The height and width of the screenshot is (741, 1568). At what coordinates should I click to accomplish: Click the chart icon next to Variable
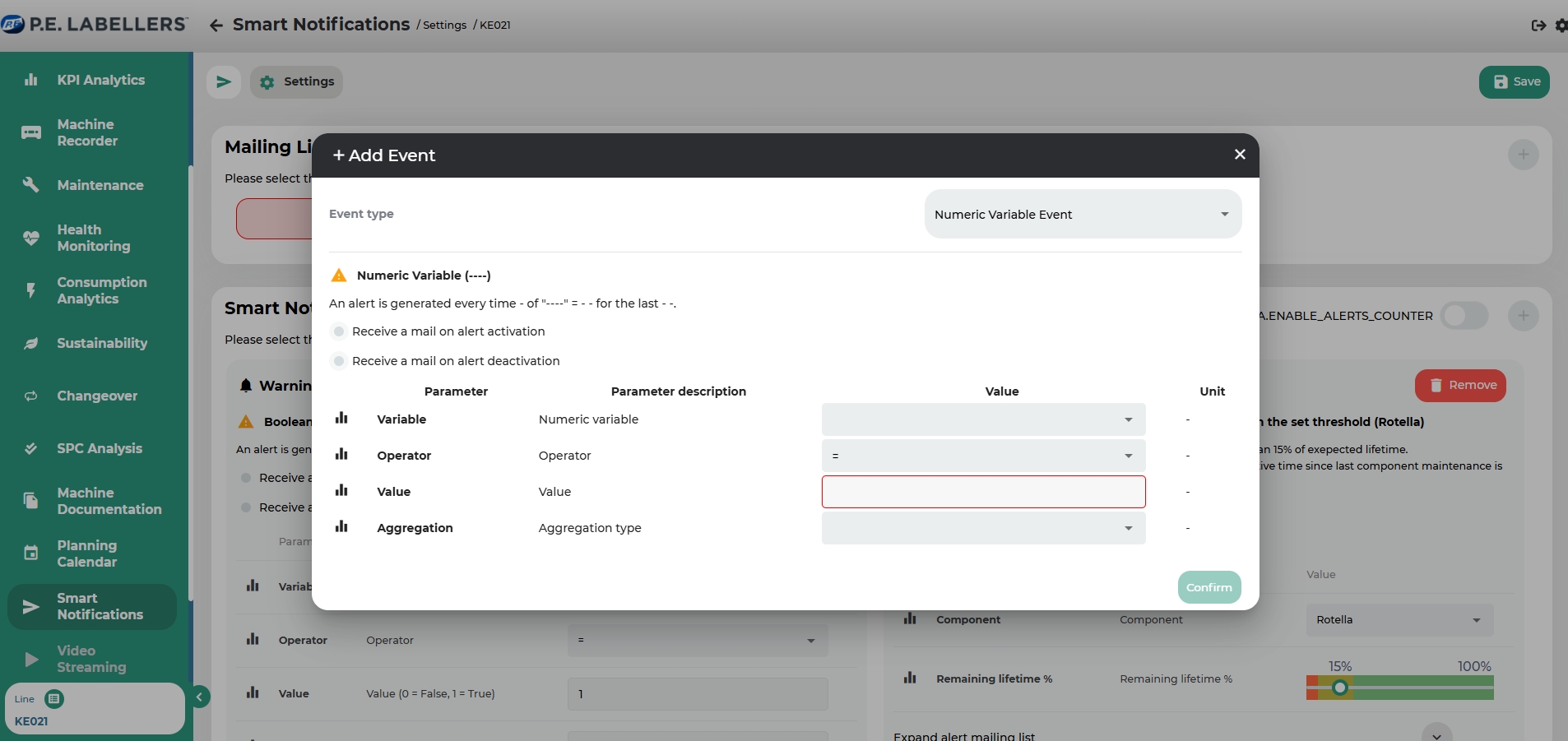[x=341, y=419]
